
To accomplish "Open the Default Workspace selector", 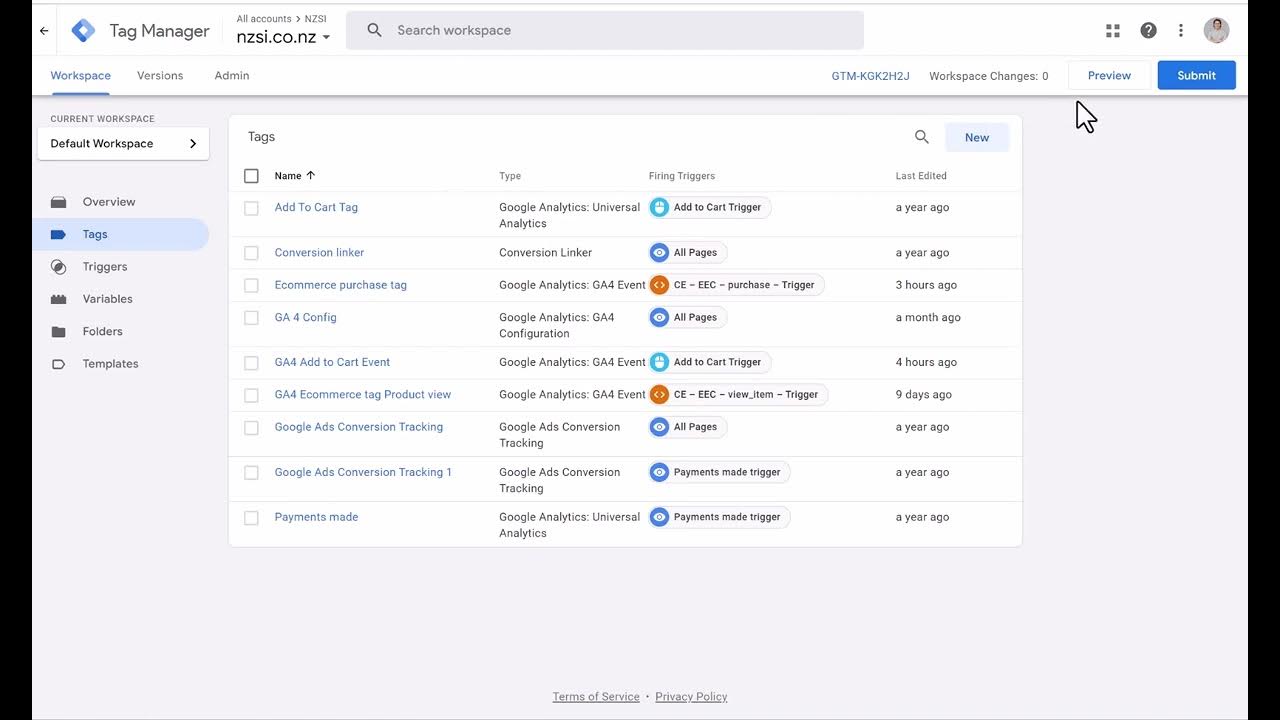I will 123,144.
